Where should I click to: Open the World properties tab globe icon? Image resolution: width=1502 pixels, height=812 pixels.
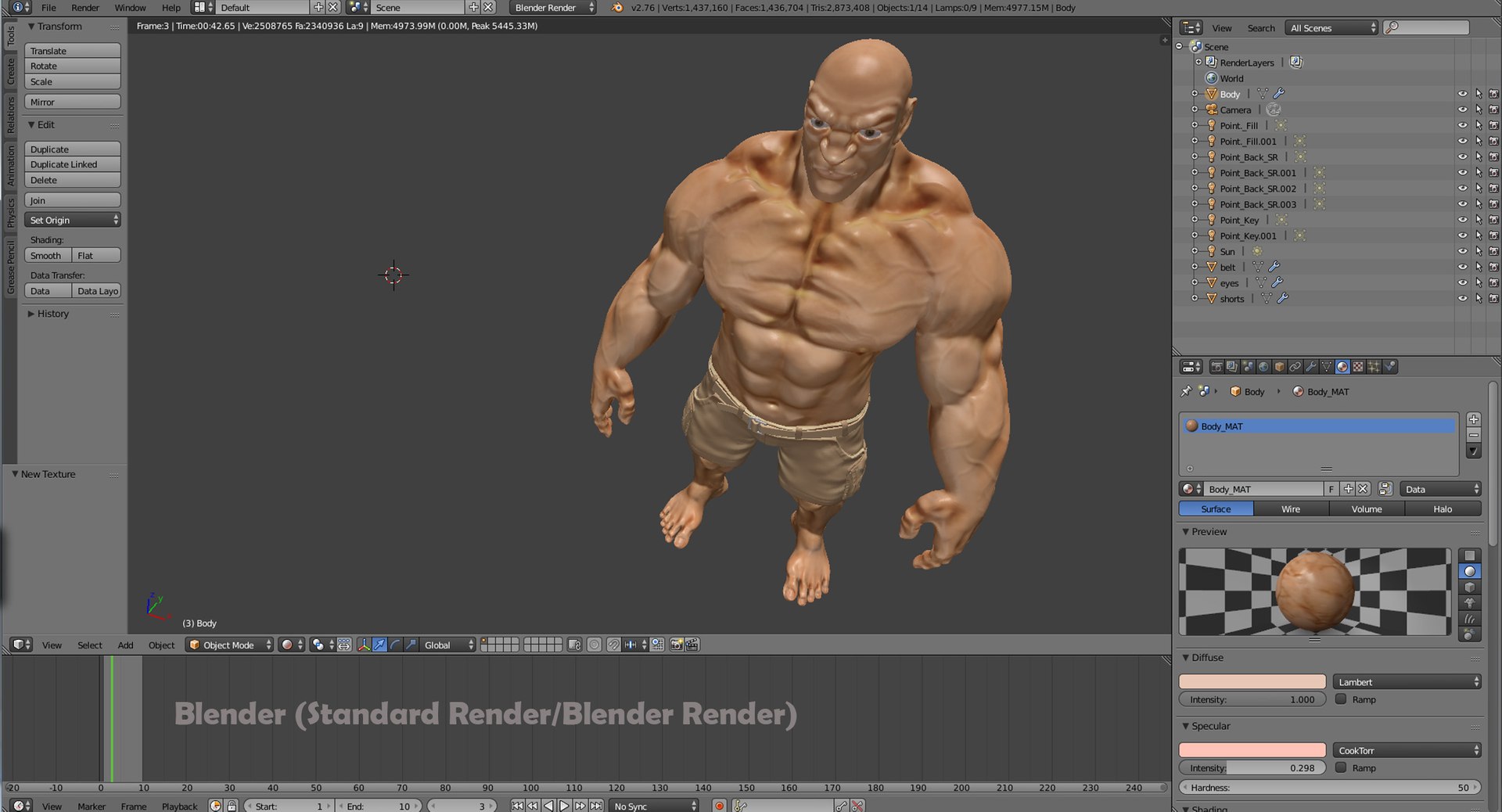point(1263,367)
